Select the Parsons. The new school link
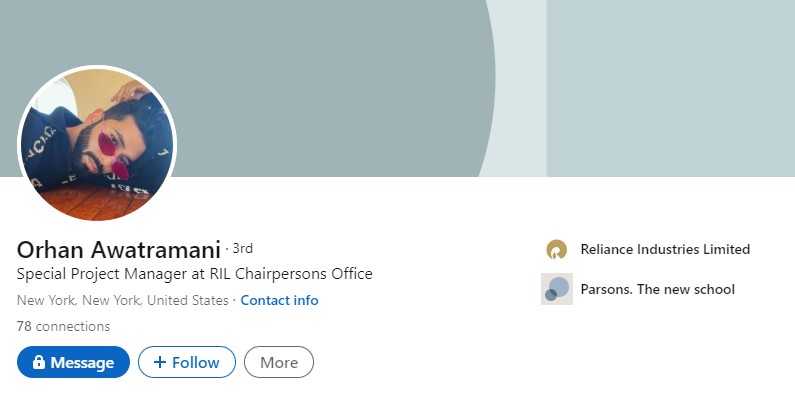The width and height of the screenshot is (795, 398). coord(658,289)
